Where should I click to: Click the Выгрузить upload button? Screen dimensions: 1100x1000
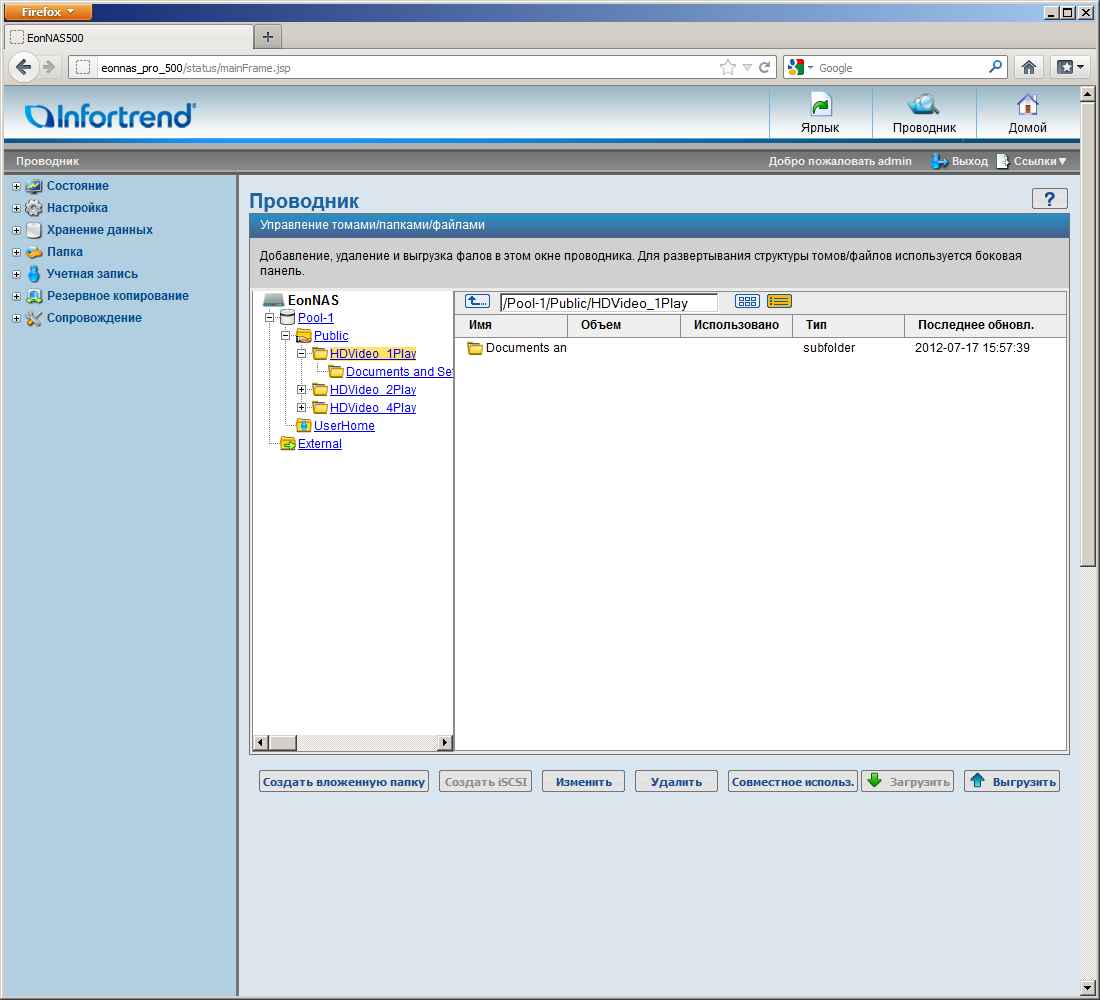[x=1012, y=782]
